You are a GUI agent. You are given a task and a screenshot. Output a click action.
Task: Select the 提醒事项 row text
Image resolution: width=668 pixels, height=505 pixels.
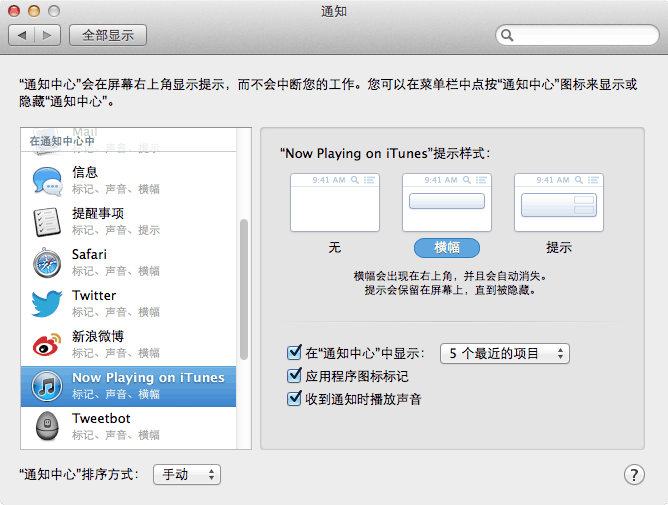click(98, 213)
